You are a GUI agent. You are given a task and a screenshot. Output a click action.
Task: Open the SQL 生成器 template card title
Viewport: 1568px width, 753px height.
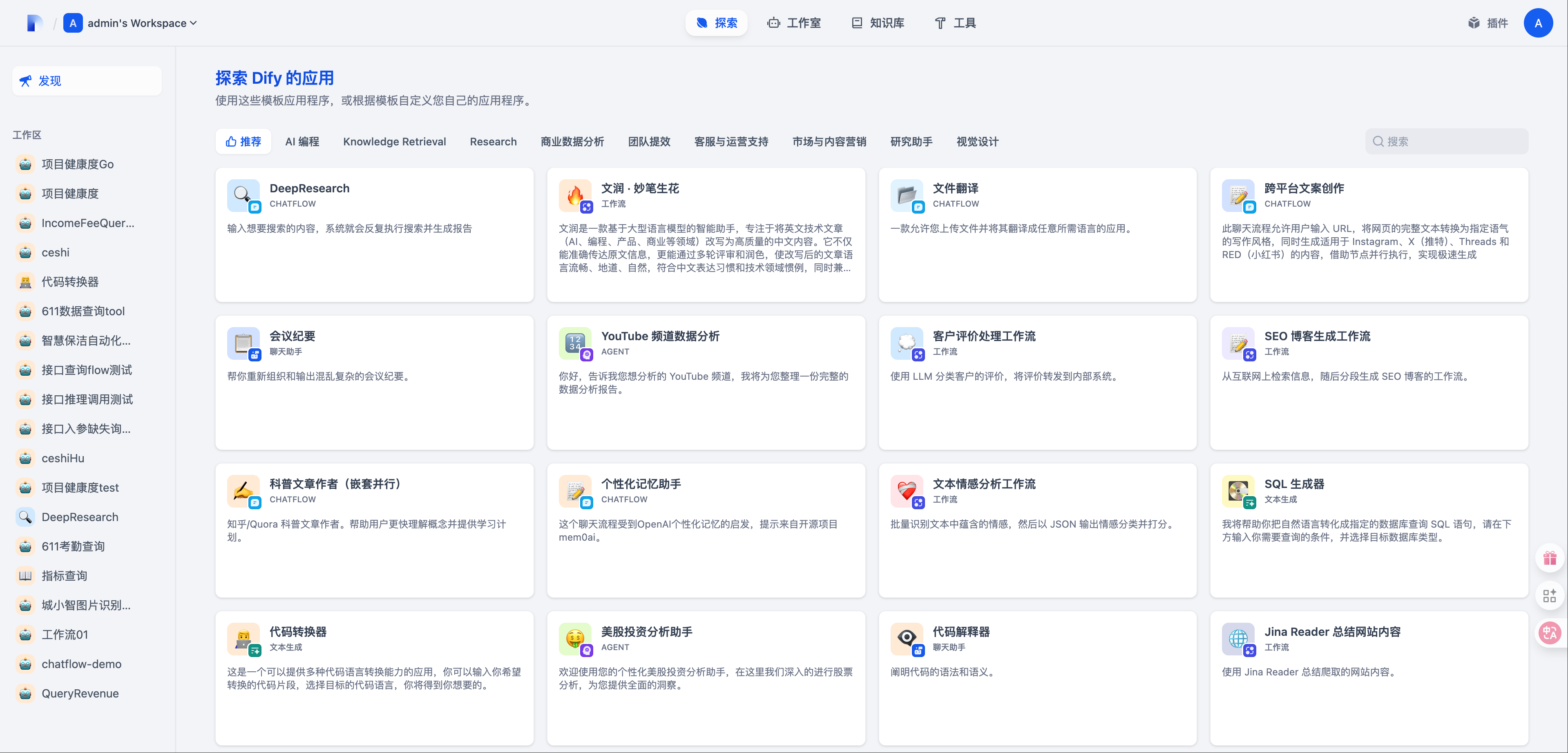coord(1294,484)
